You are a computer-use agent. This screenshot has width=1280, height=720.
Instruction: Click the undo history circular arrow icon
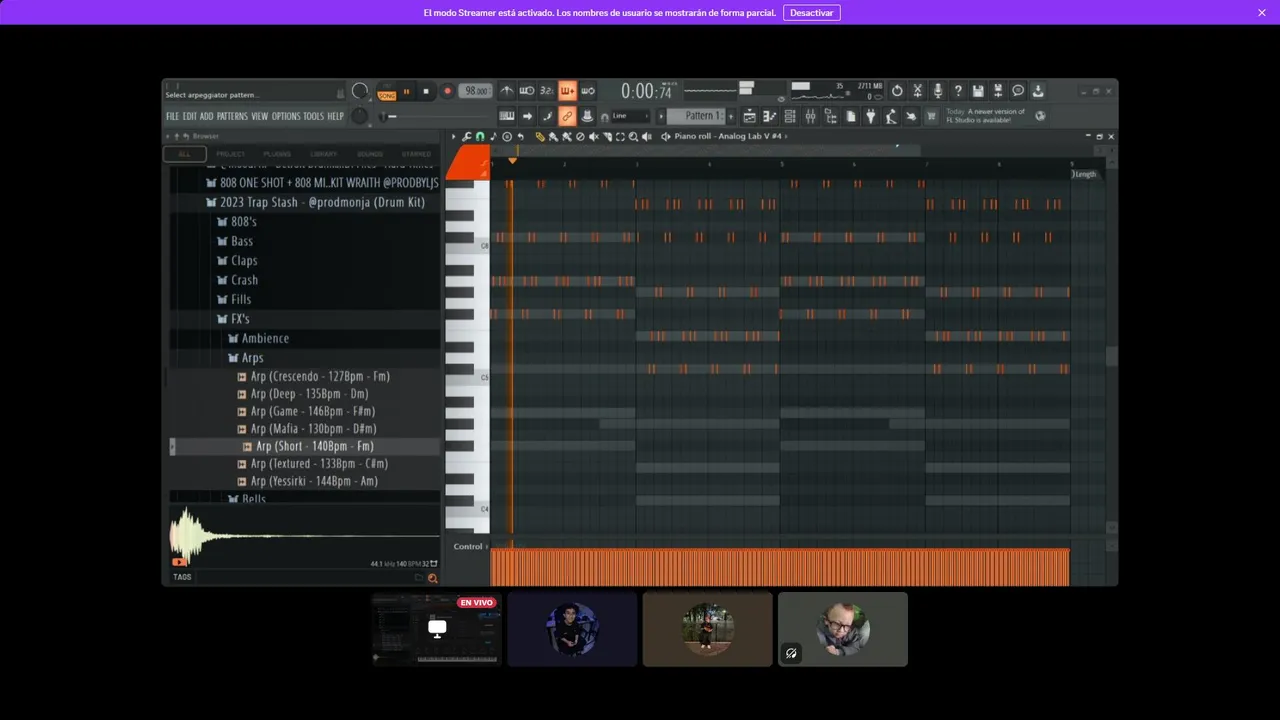point(897,91)
